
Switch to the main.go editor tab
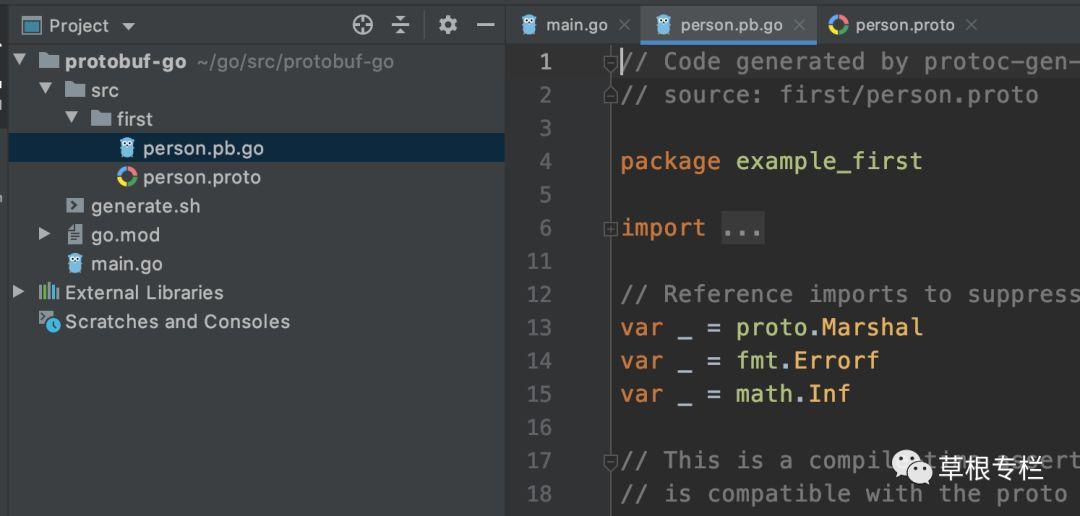pos(577,25)
